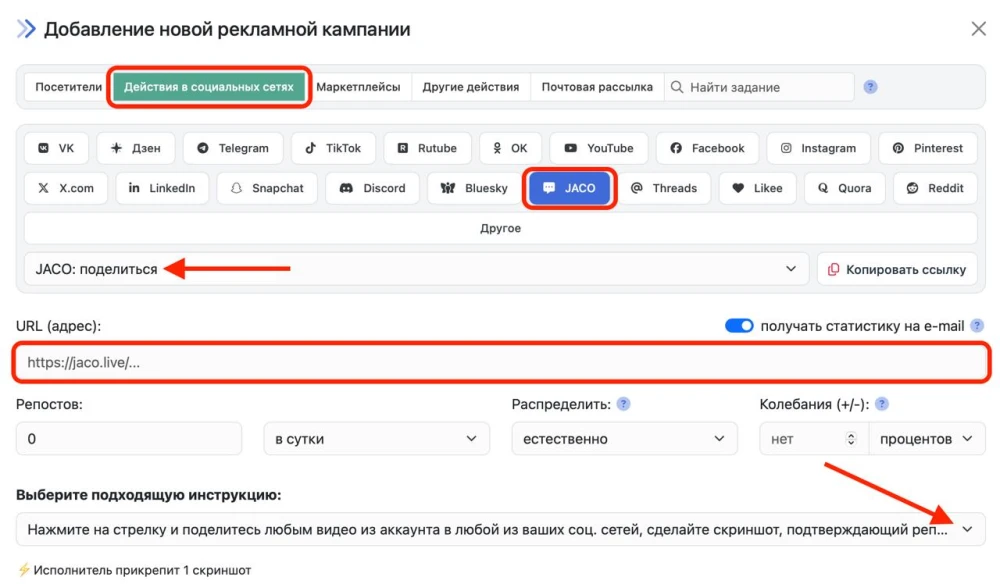
Task: Choose the Telegram network option
Action: [x=233, y=148]
